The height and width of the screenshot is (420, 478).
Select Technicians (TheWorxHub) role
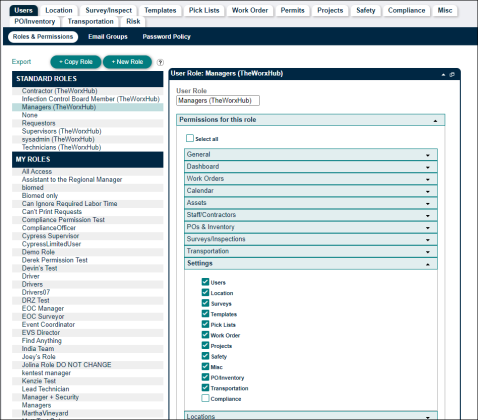coord(88,147)
